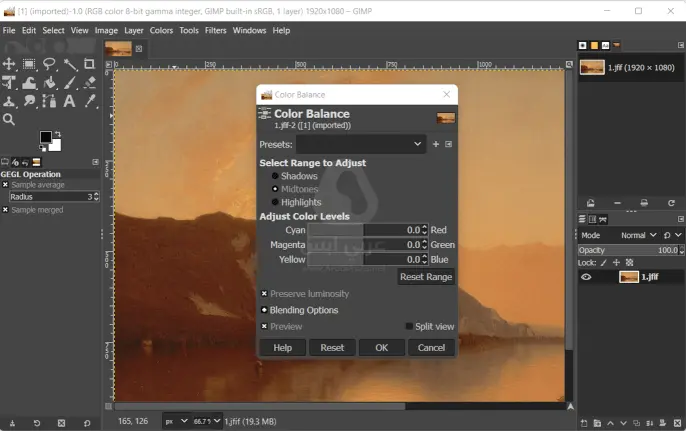This screenshot has width=686, height=431.
Task: Toggle the Preserve luminosity checkbox
Action: click(x=264, y=294)
